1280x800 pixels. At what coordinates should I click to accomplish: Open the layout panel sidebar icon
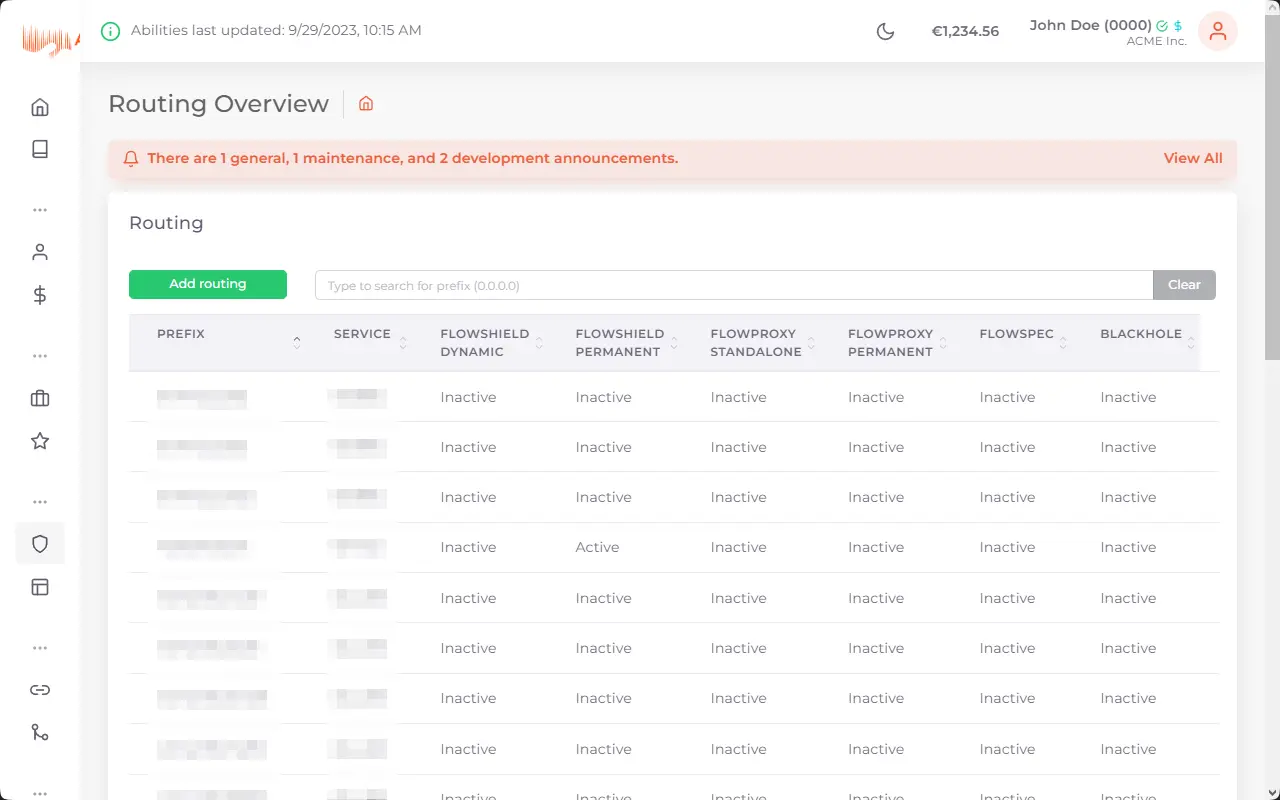click(x=40, y=587)
